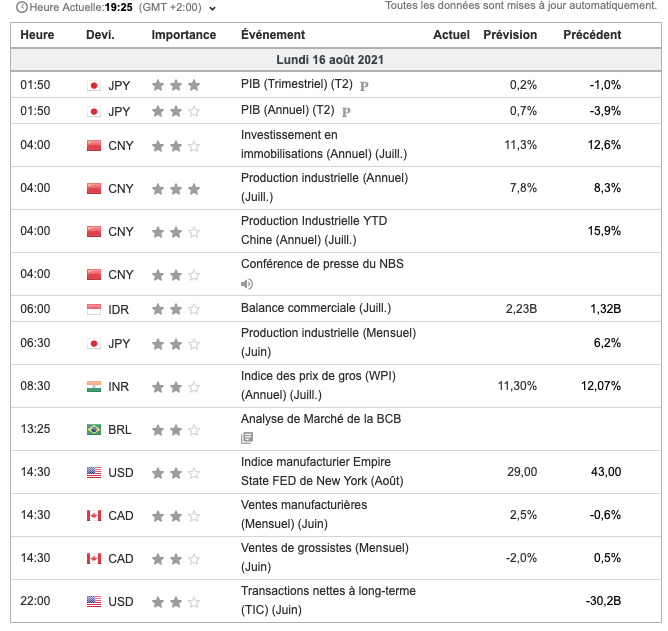This screenshot has width=668, height=631.
Task: Open the Balance commerciale (Juill.) event
Action: (316, 308)
